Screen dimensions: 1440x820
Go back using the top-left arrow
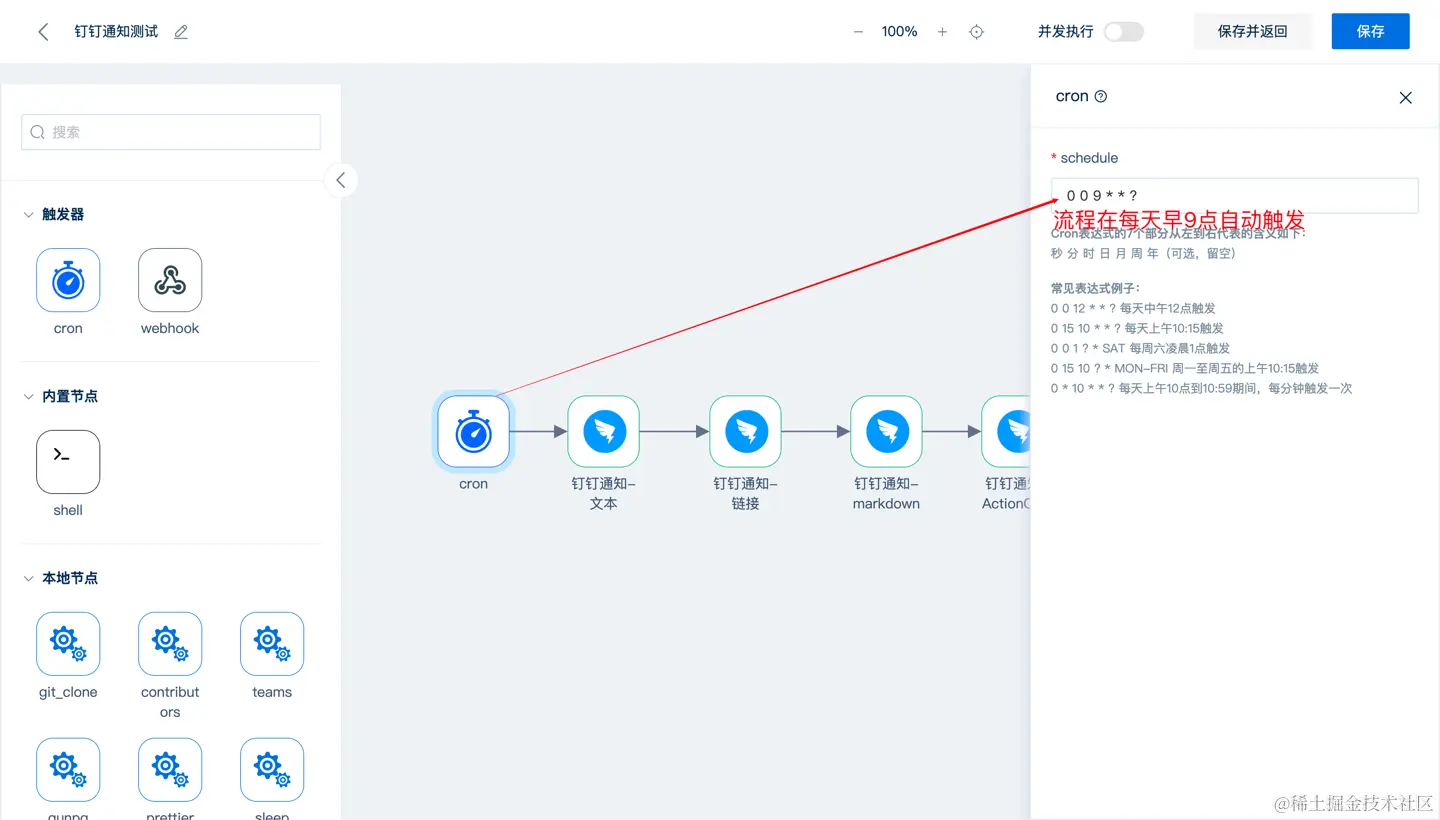tap(43, 32)
